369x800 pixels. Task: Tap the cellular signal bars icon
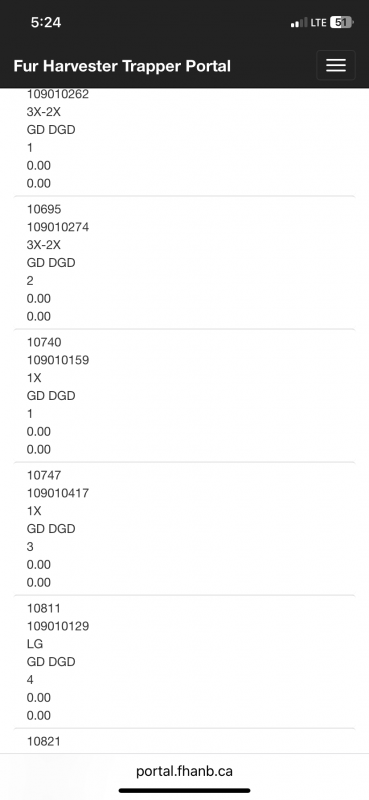coord(299,22)
